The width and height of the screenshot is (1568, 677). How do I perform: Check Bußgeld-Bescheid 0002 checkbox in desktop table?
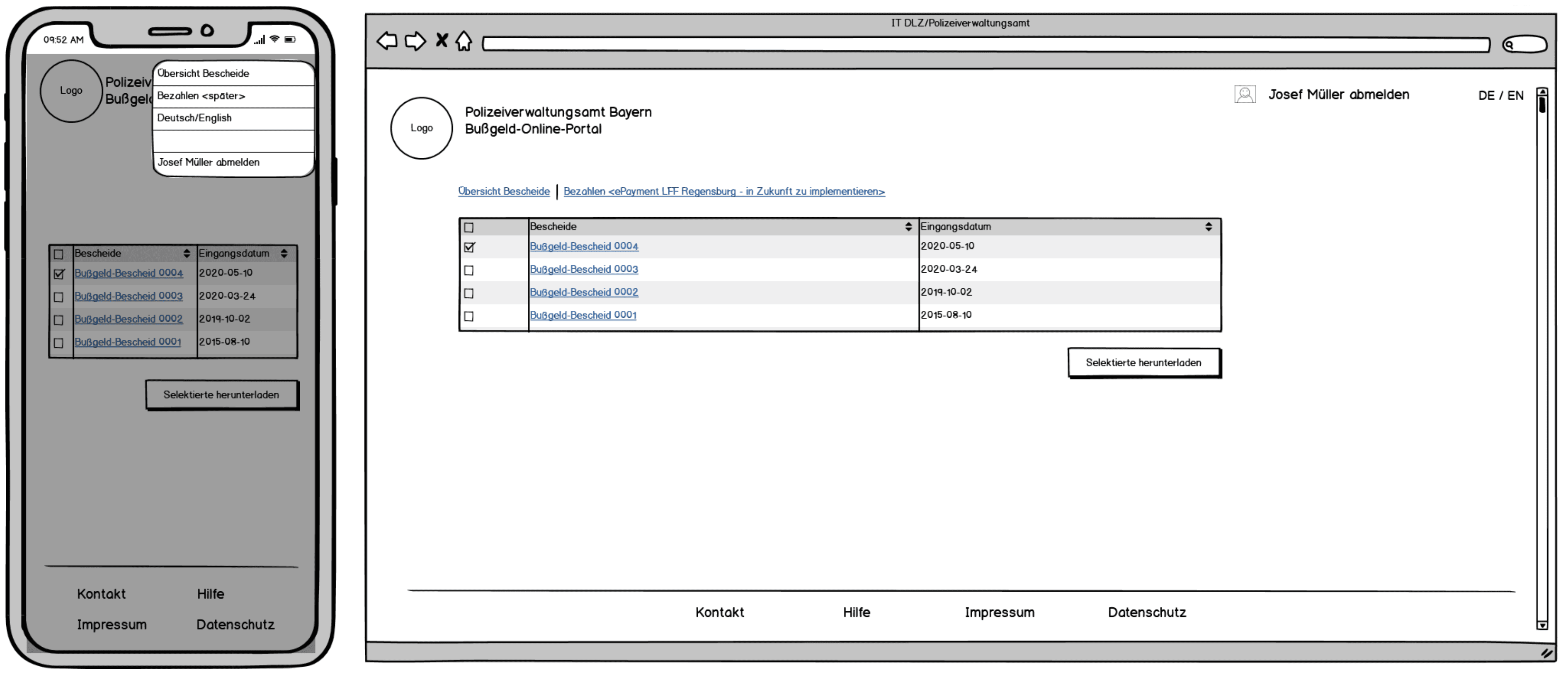pos(468,294)
